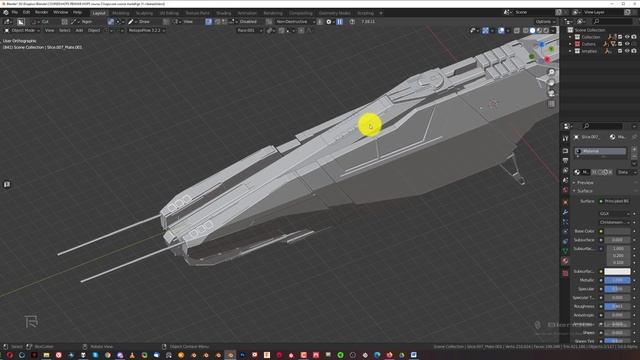Click the properties search field

tap(603, 126)
